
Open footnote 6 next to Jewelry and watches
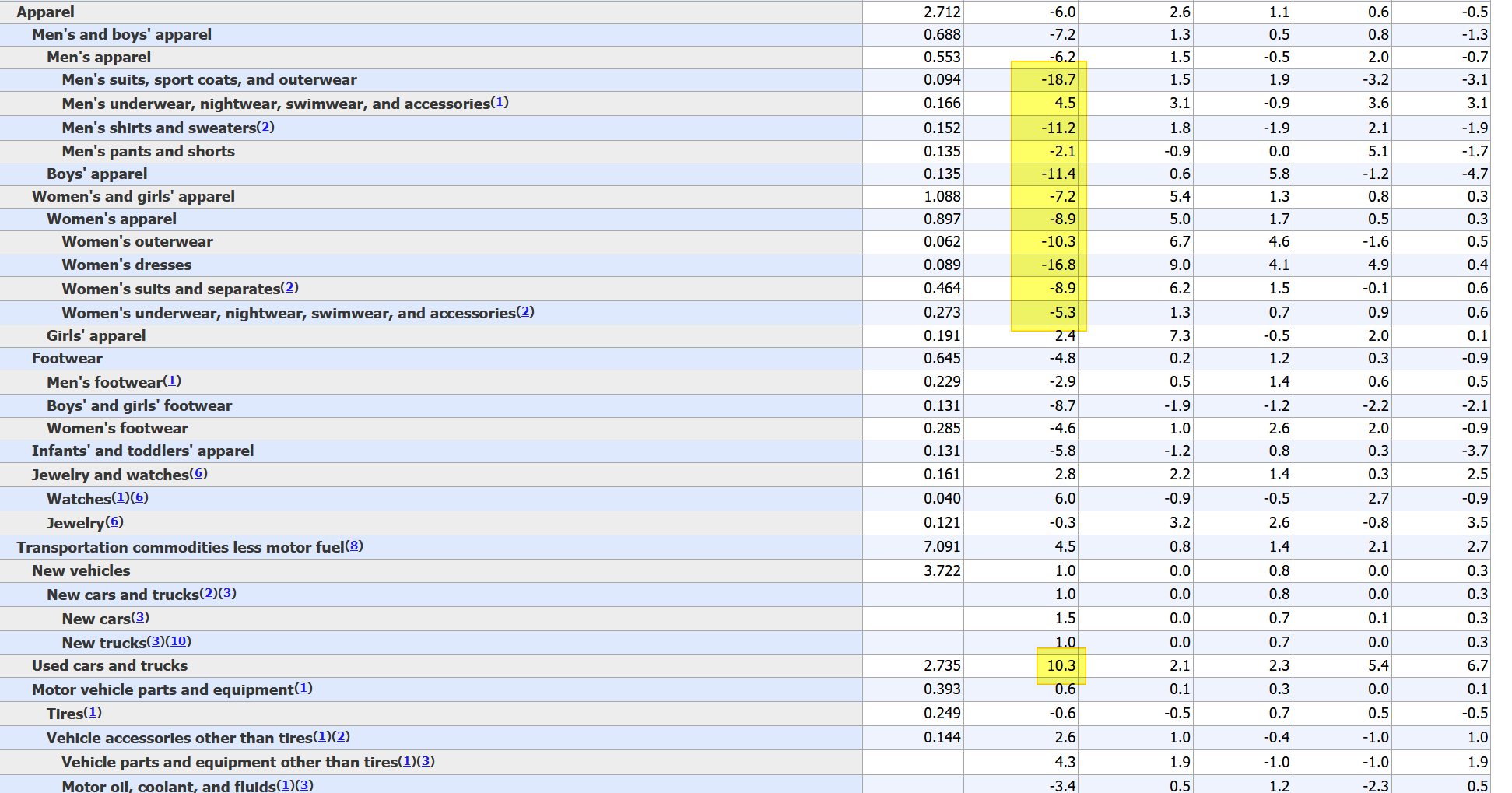(x=198, y=473)
